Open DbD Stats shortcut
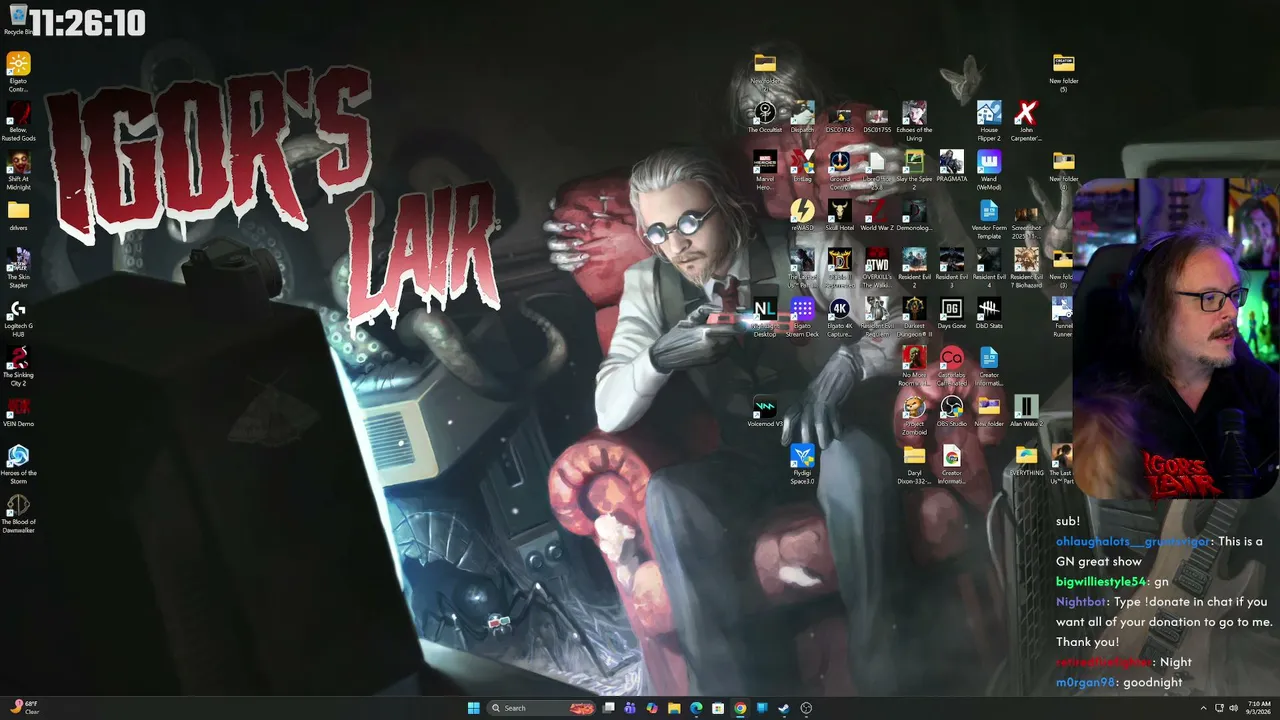Viewport: 1280px width, 720px height. pyautogui.click(x=989, y=313)
